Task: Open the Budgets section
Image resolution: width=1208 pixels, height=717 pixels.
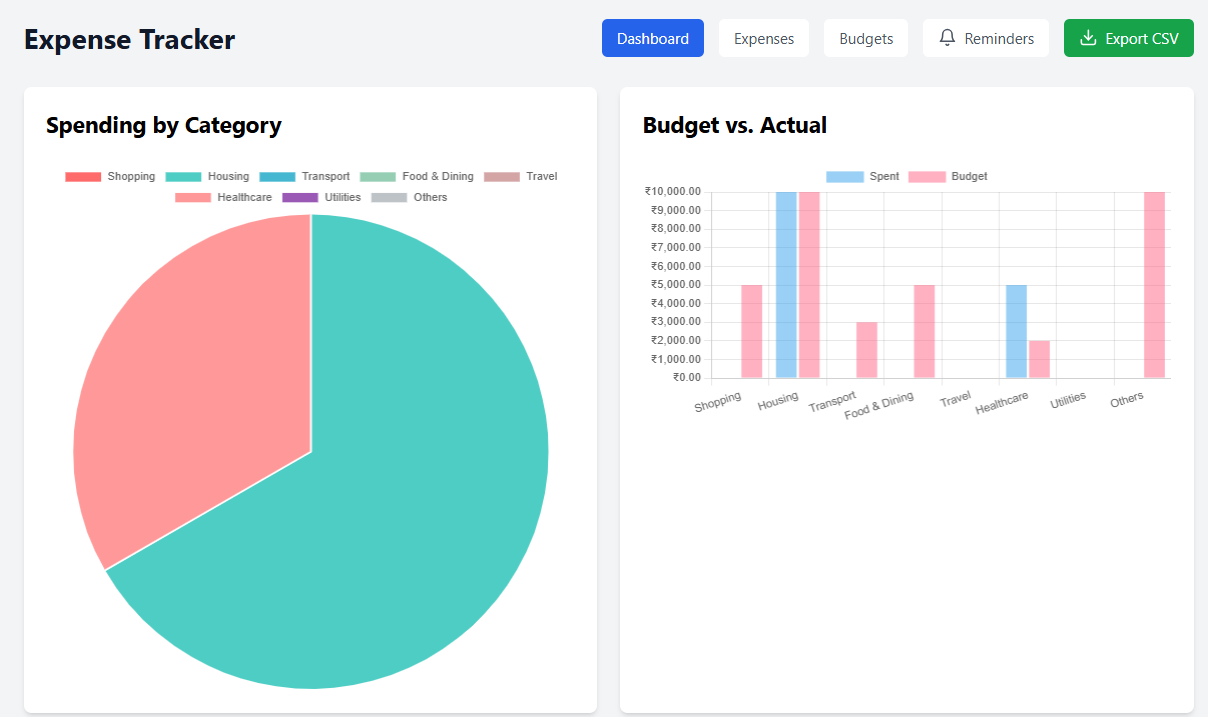Action: click(866, 37)
